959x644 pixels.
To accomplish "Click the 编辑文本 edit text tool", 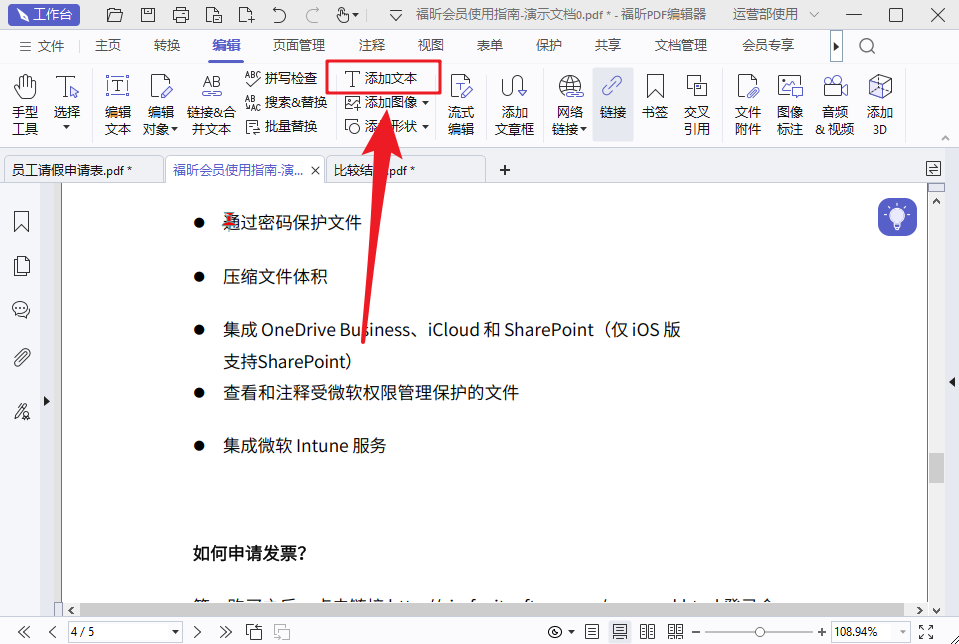I will pos(118,105).
